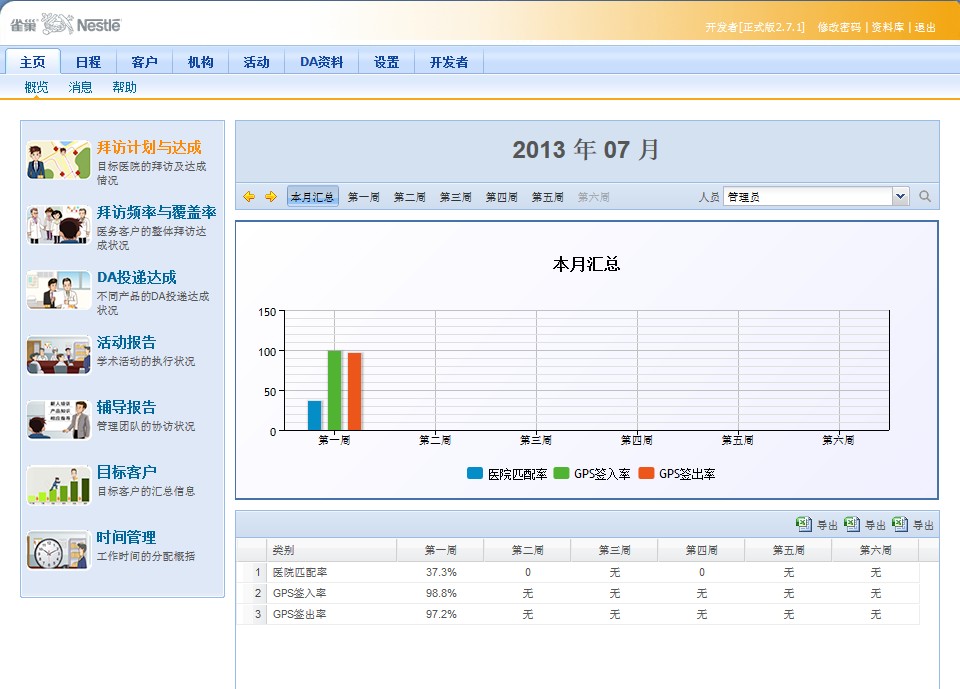This screenshot has width=960, height=689.
Task: Click 第六周 table column header
Action: click(875, 550)
